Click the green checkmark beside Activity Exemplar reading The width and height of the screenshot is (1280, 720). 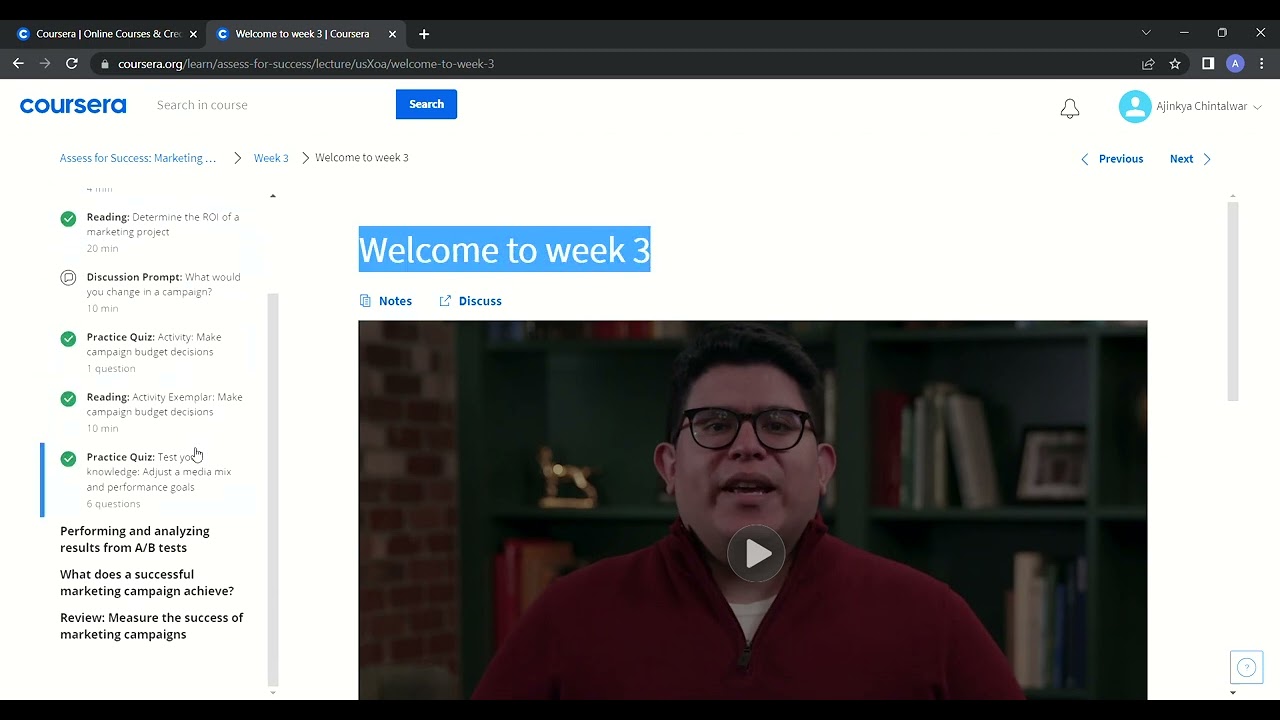click(68, 399)
